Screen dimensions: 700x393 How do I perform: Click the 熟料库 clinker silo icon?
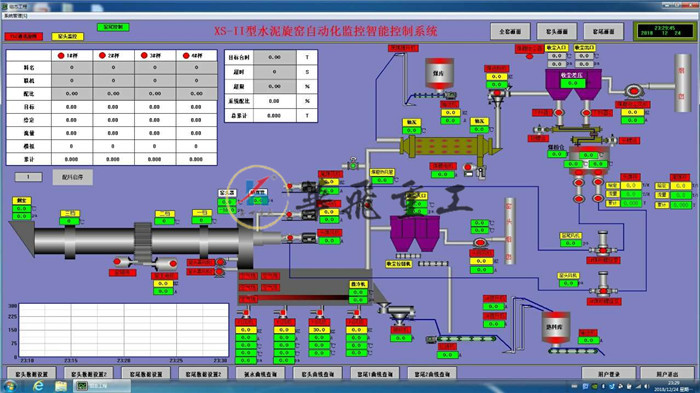(x=554, y=327)
